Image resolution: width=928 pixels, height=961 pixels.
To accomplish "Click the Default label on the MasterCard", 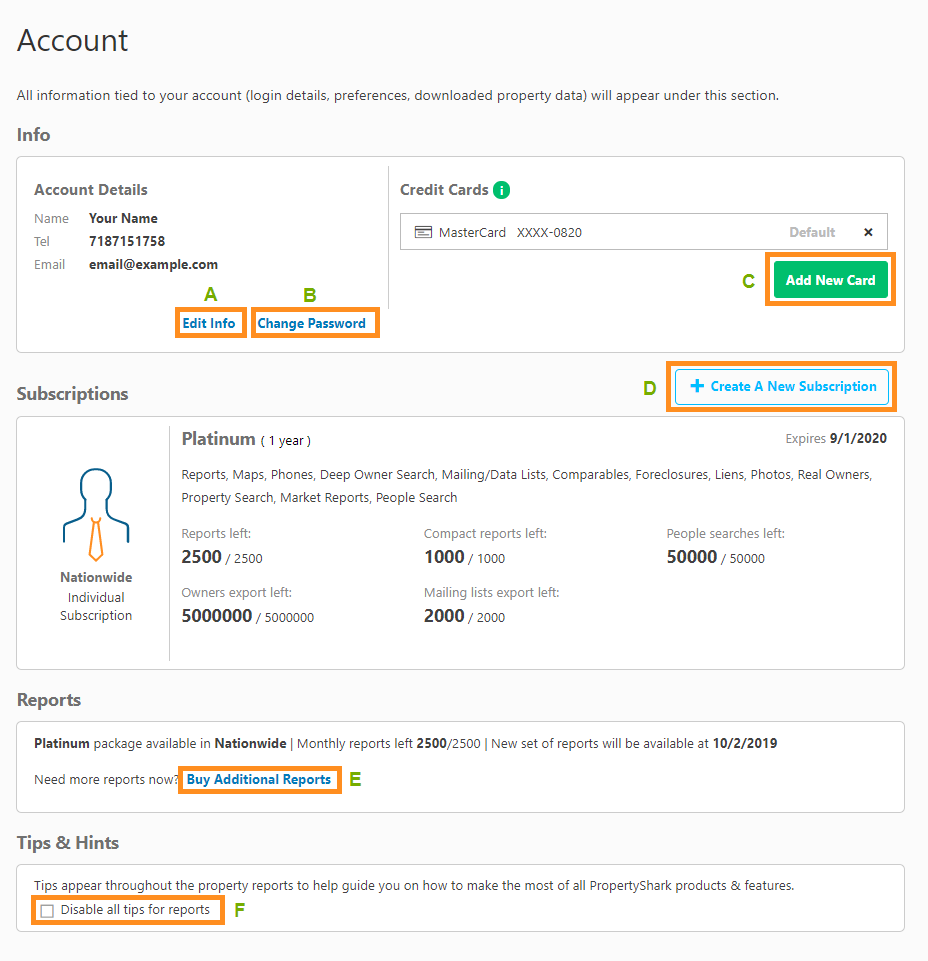I will 812,232.
